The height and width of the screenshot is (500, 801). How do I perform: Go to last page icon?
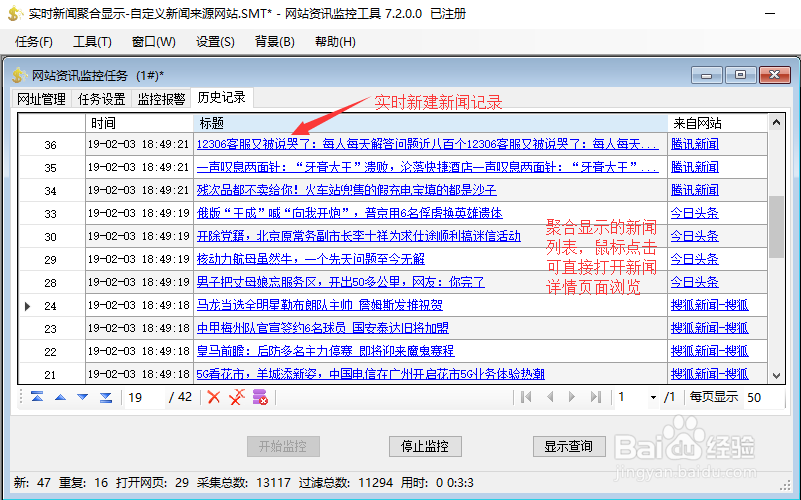point(596,397)
